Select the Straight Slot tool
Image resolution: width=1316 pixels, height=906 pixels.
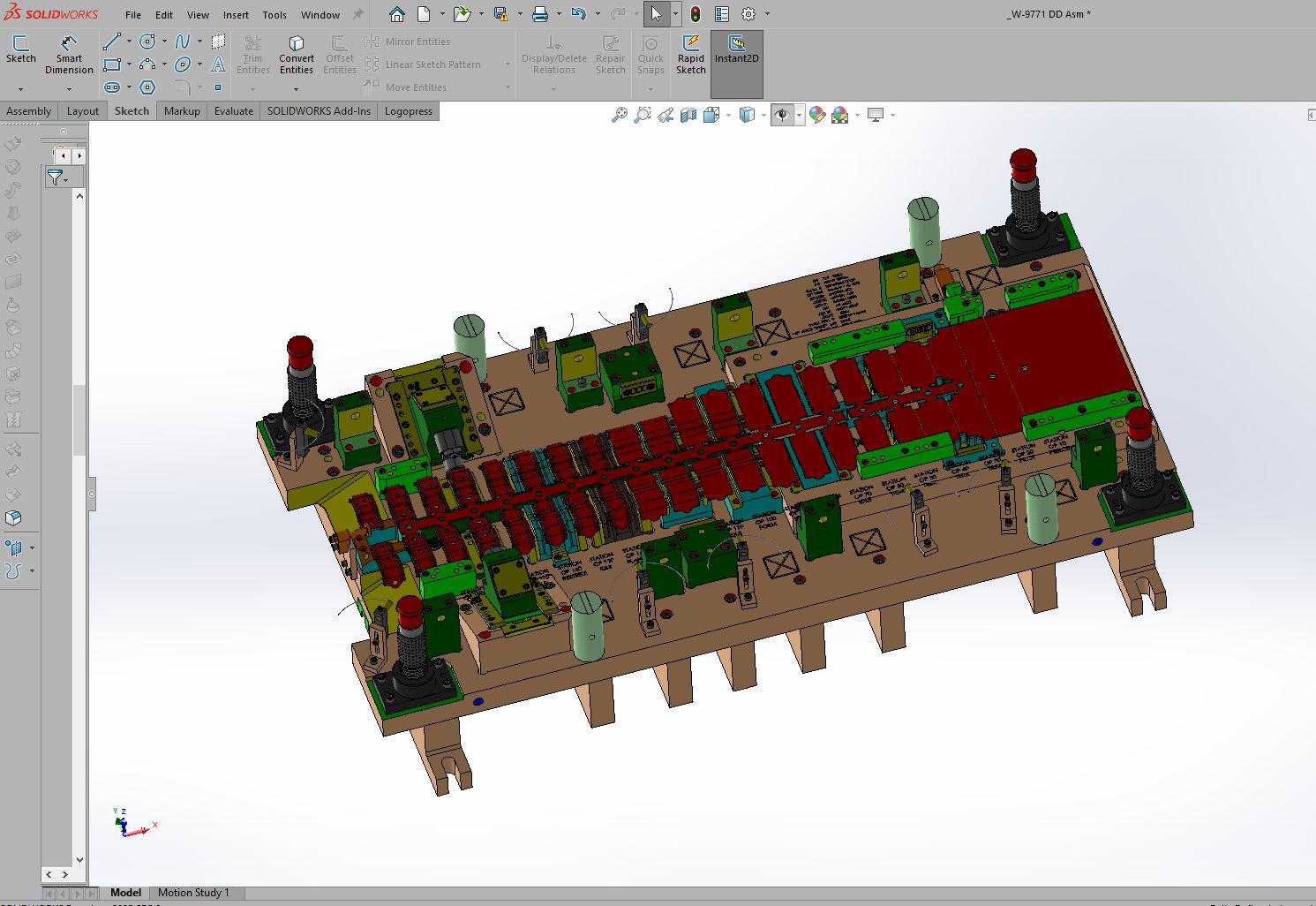[112, 87]
